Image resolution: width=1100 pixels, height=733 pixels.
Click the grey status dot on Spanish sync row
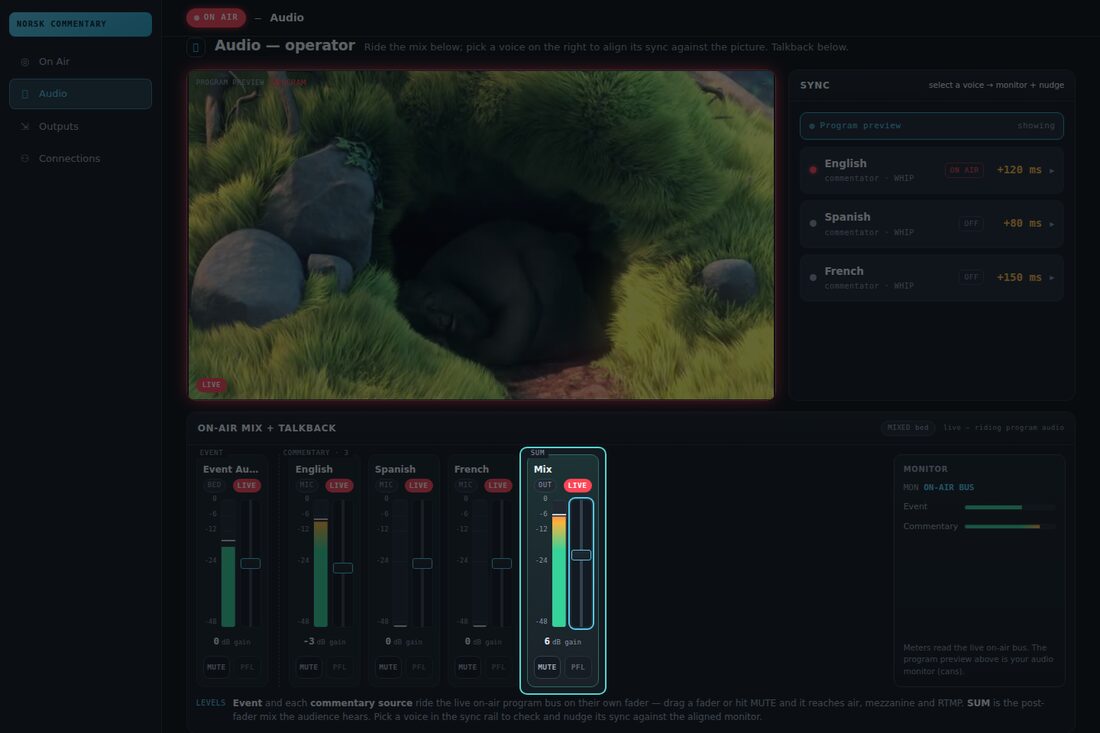813,224
